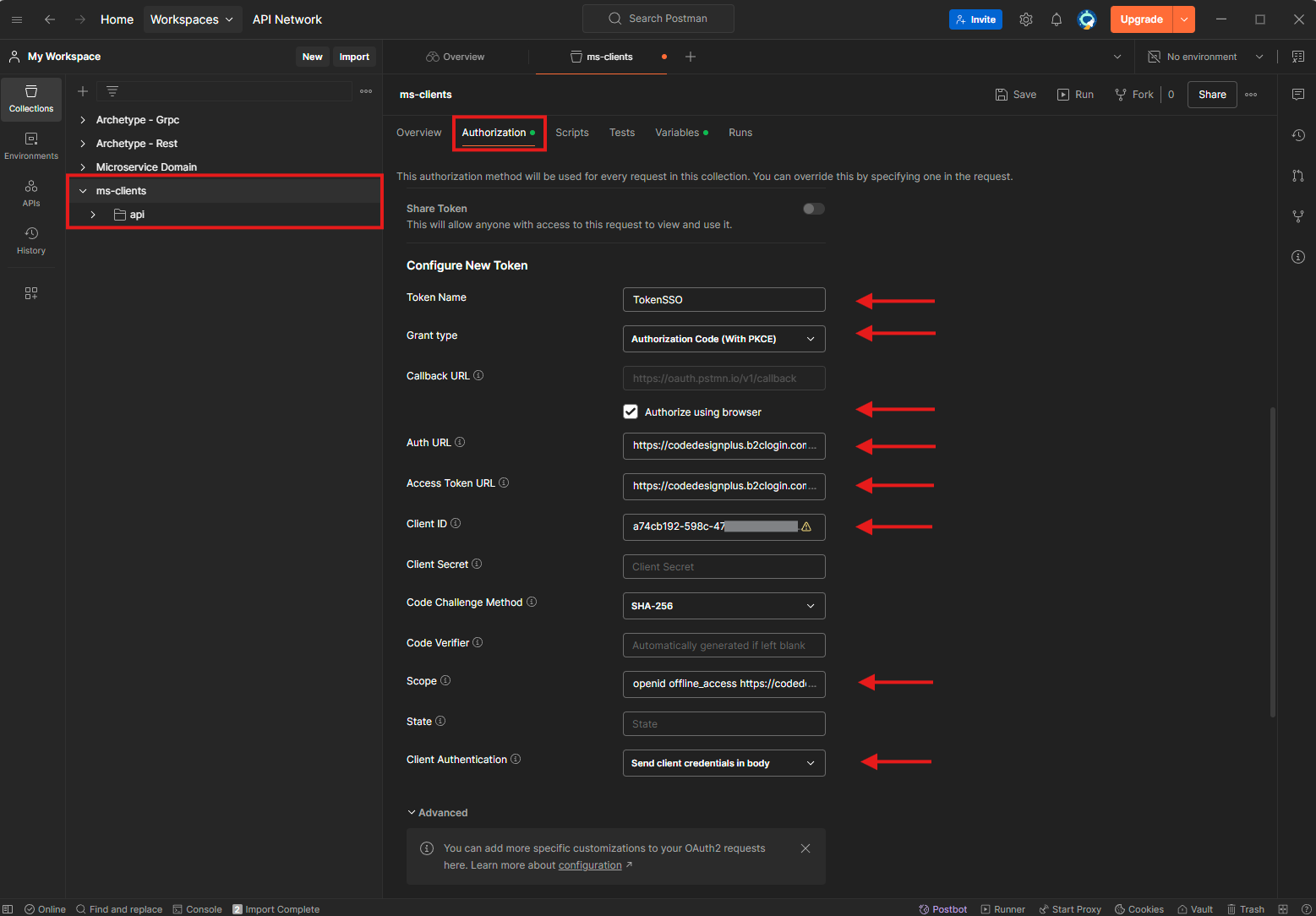The image size is (1316, 916).
Task: Open collections list more options
Action: coord(366,91)
